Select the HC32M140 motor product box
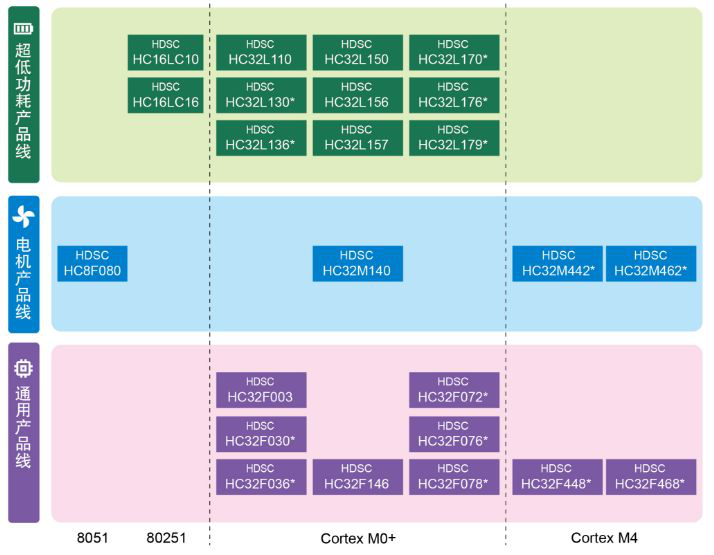Image resolution: width=714 pixels, height=555 pixels. click(x=357, y=264)
